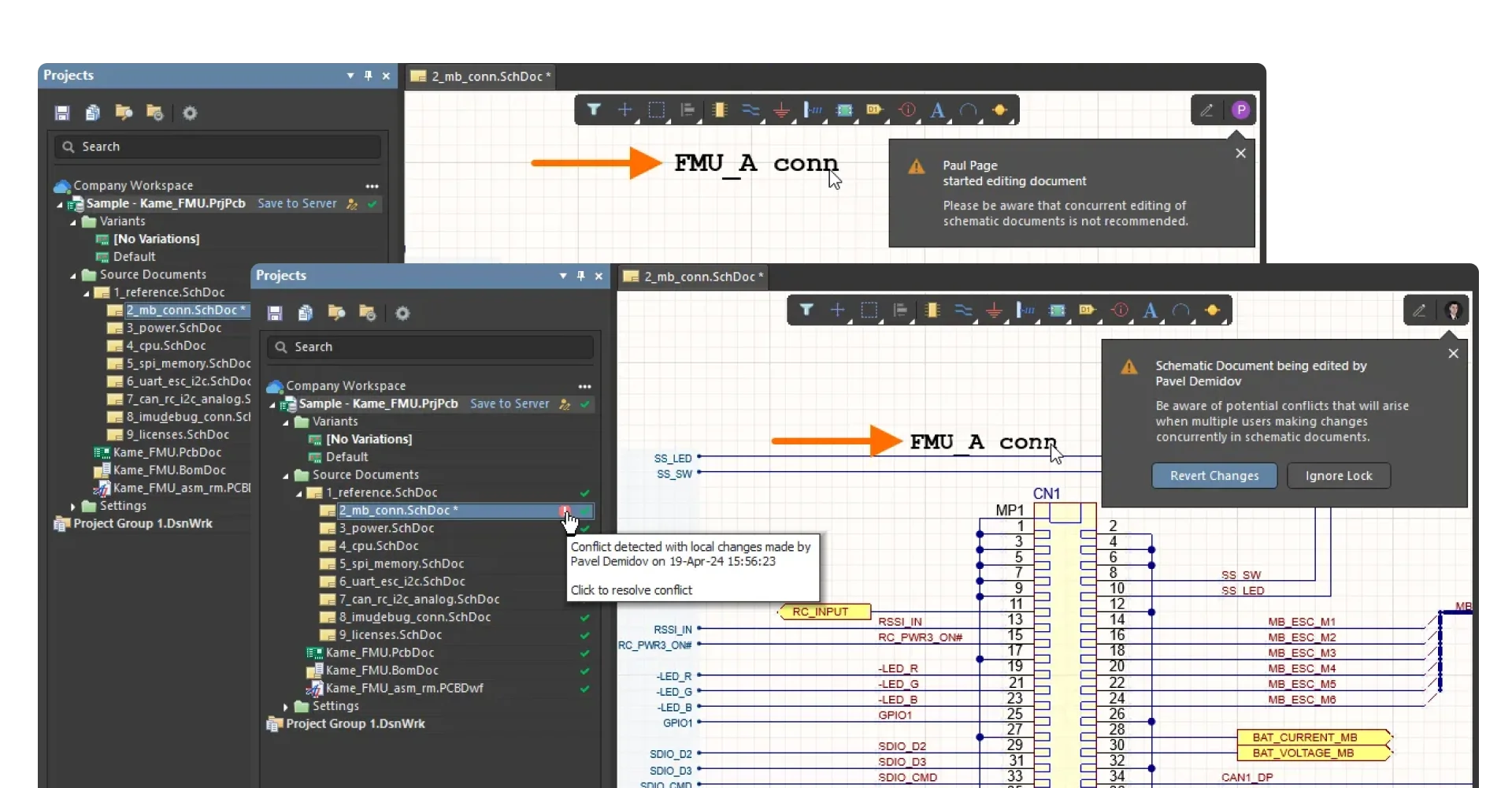Screen dimensions: 1512x788
Task: Click the Search field in front Projects panel
Action: pyautogui.click(x=430, y=347)
